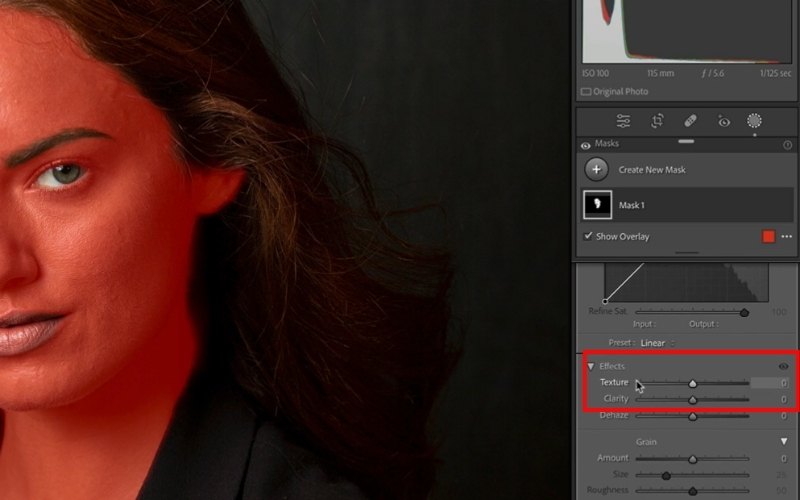Select the Masking dotted-circle tool
This screenshot has width=800, height=500.
point(754,120)
